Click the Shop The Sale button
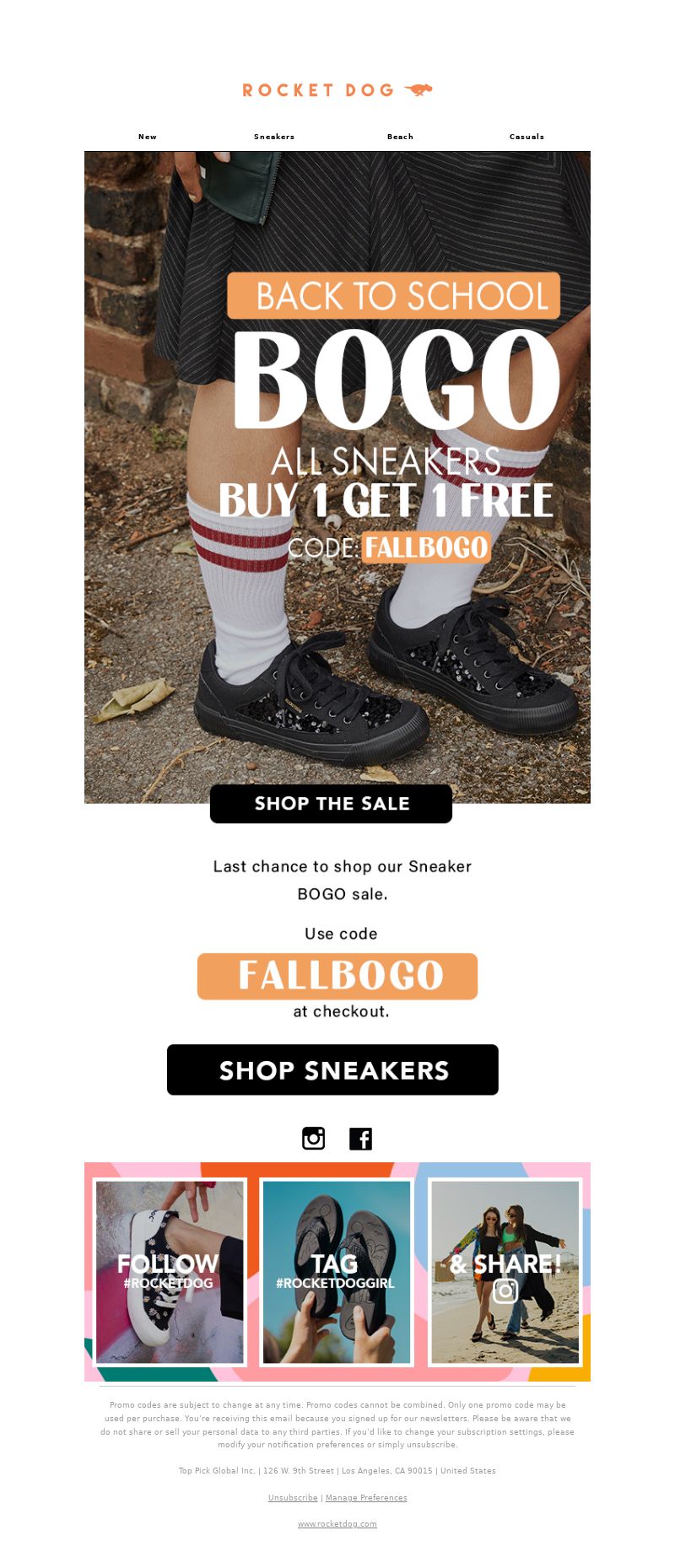The image size is (675, 1568). pos(331,804)
